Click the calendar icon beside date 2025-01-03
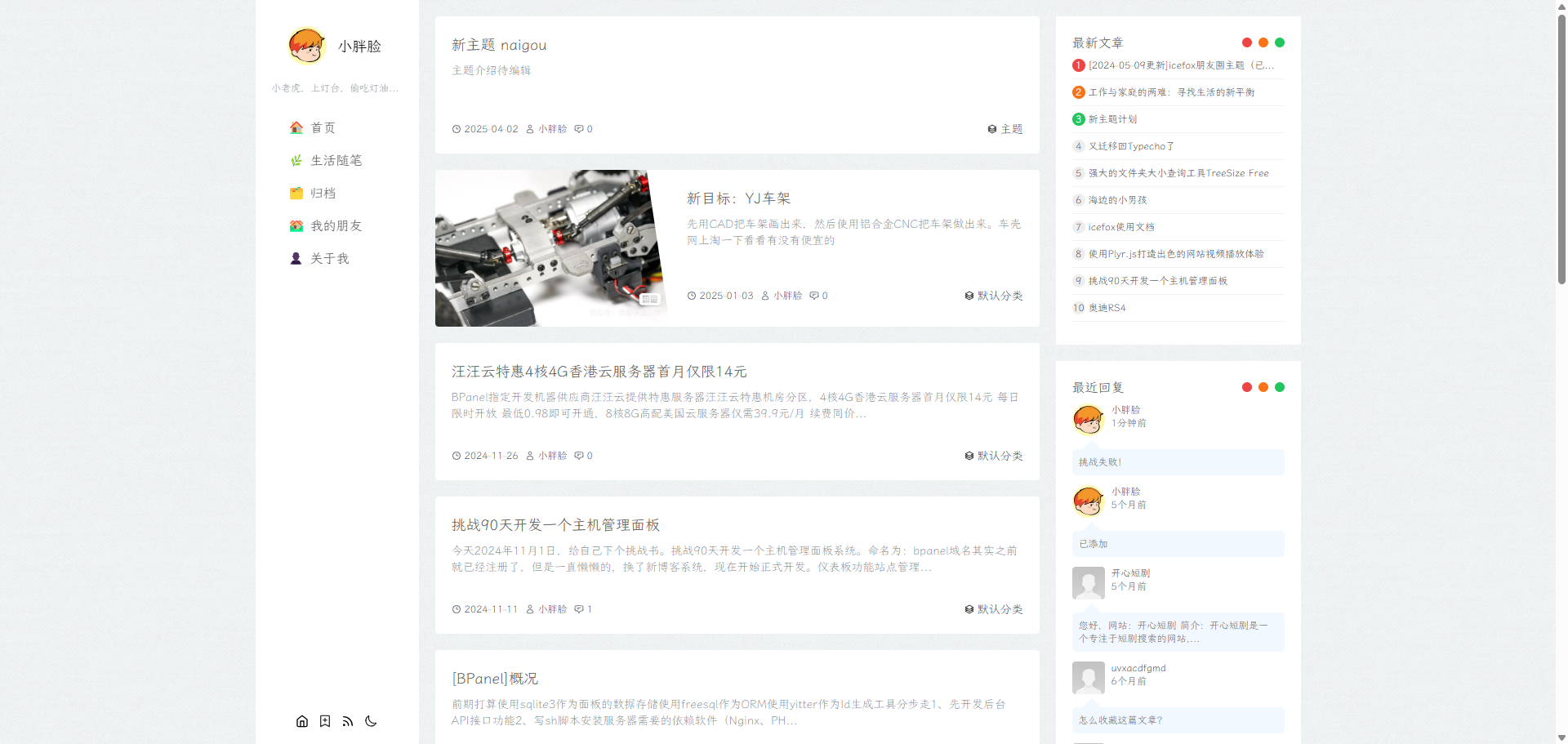The image size is (1568, 744). tap(691, 296)
